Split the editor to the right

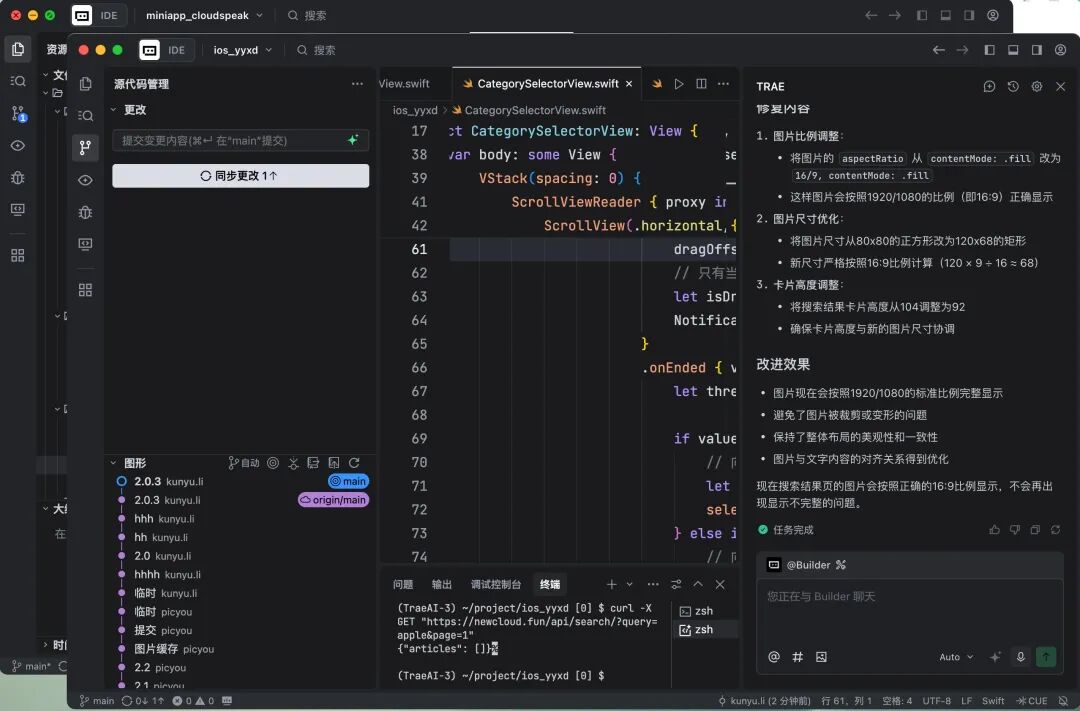701,84
